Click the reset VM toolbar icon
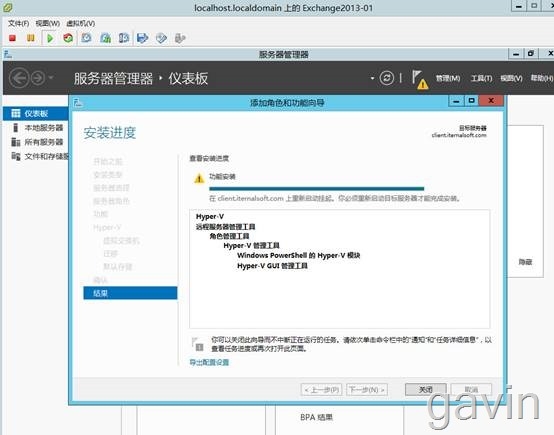The width and height of the screenshot is (554, 435). 68,38
